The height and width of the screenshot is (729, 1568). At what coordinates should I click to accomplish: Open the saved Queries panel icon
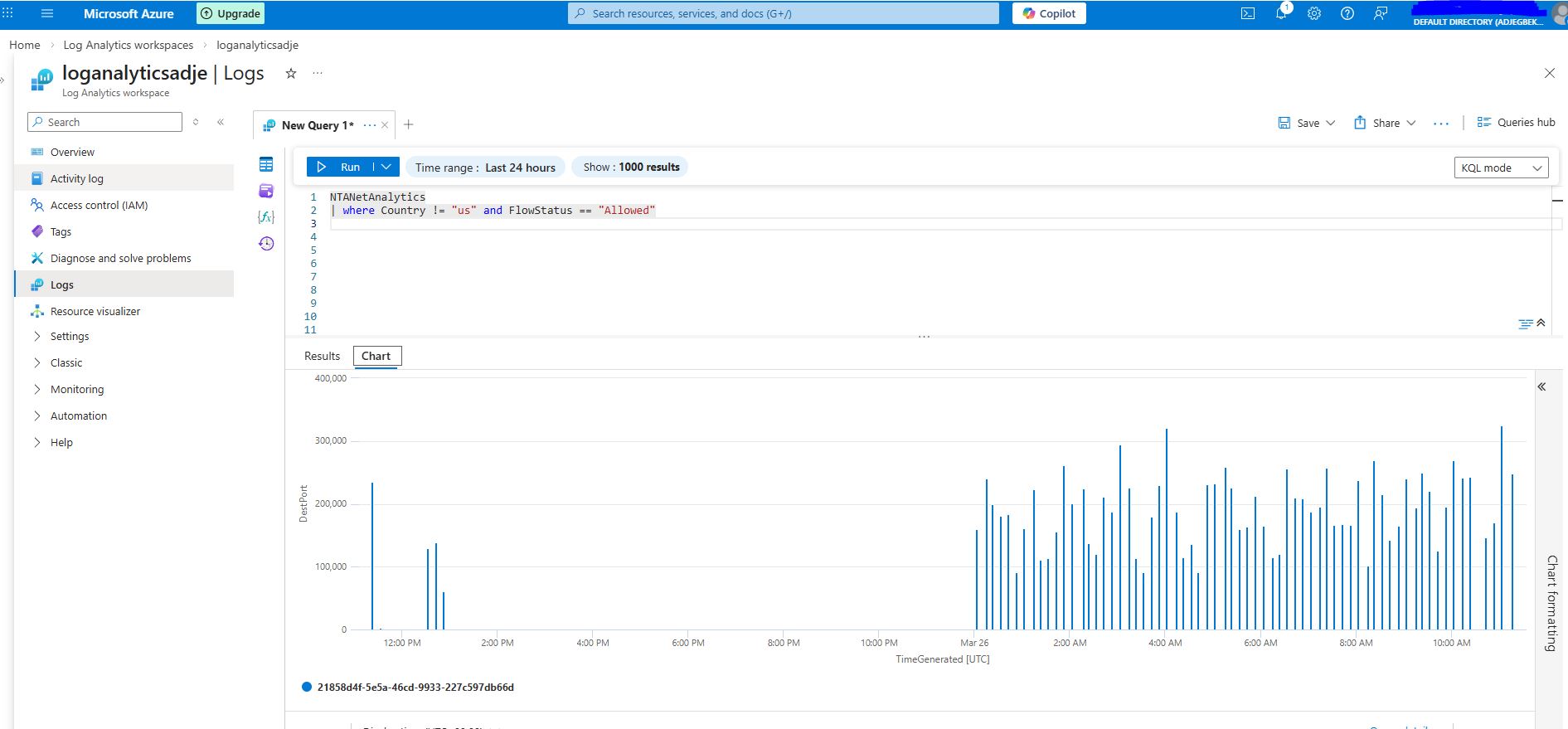tap(266, 191)
